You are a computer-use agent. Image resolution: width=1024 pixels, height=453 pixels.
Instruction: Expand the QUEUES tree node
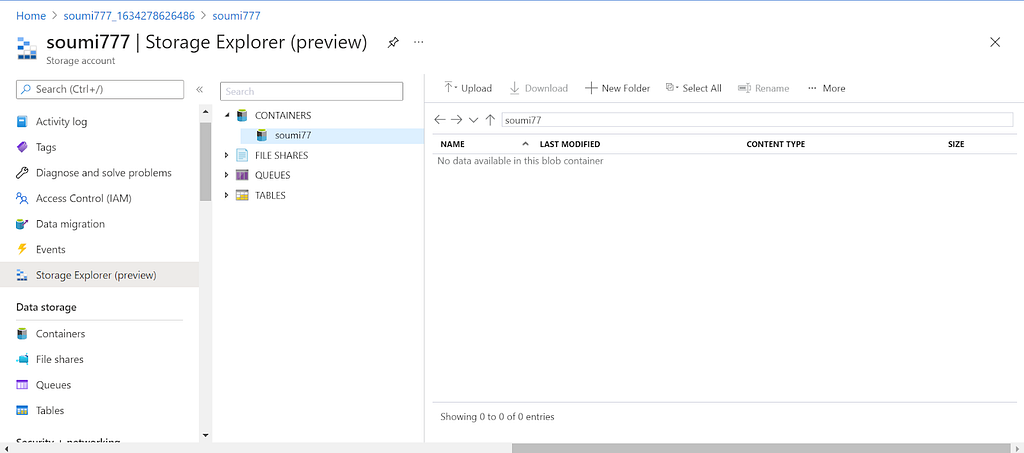tap(227, 175)
